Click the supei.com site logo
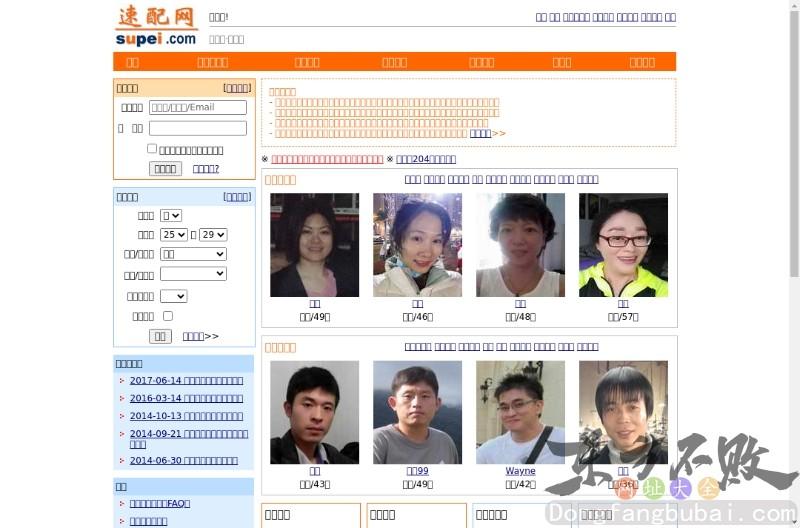The height and width of the screenshot is (528, 800). click(156, 25)
